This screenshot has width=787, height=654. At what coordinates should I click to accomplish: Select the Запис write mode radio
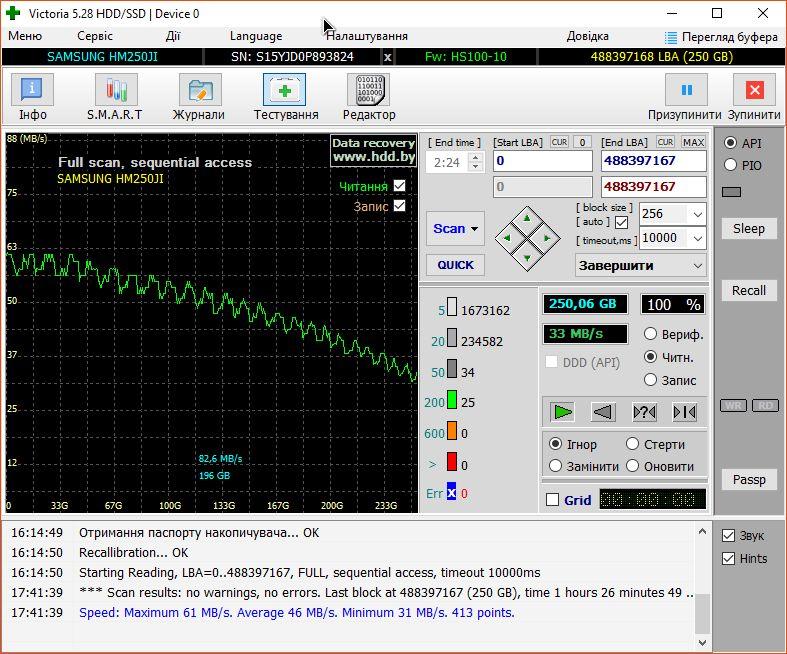click(x=650, y=380)
